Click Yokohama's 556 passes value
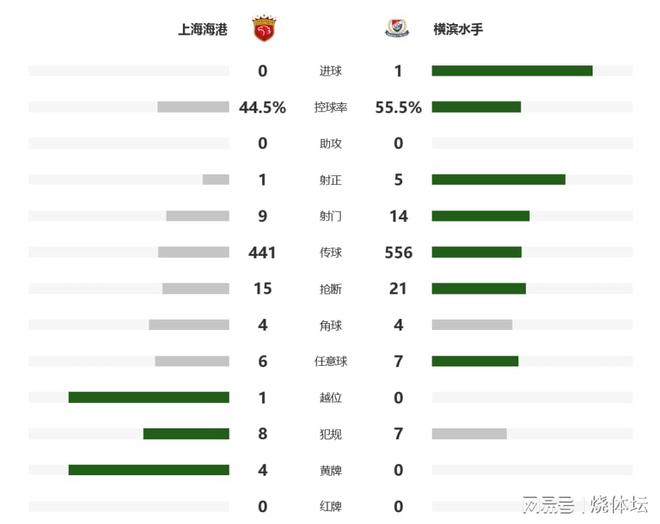Viewport: 660px width, 524px height. point(398,253)
